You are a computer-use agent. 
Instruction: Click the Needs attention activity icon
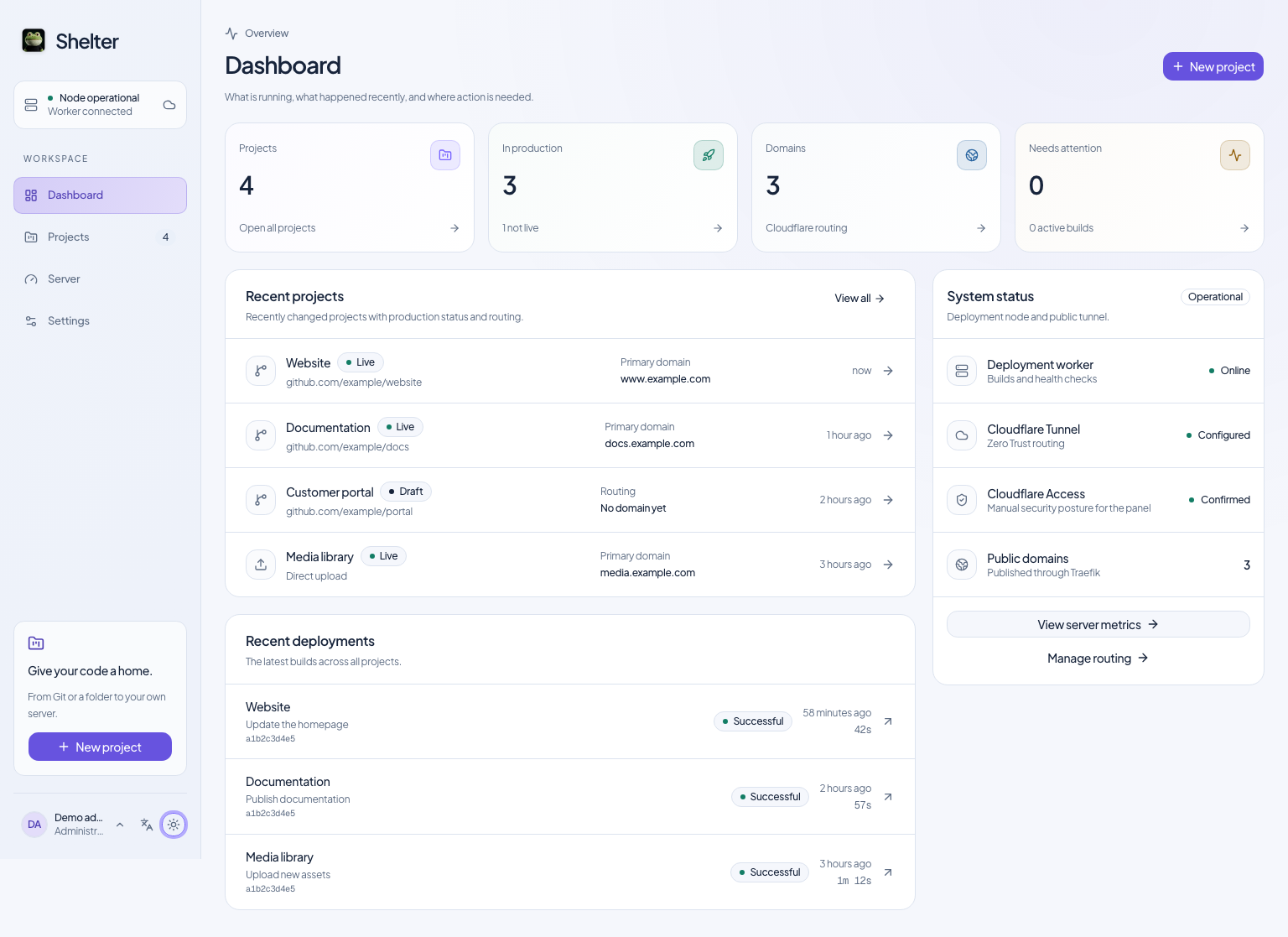1235,155
